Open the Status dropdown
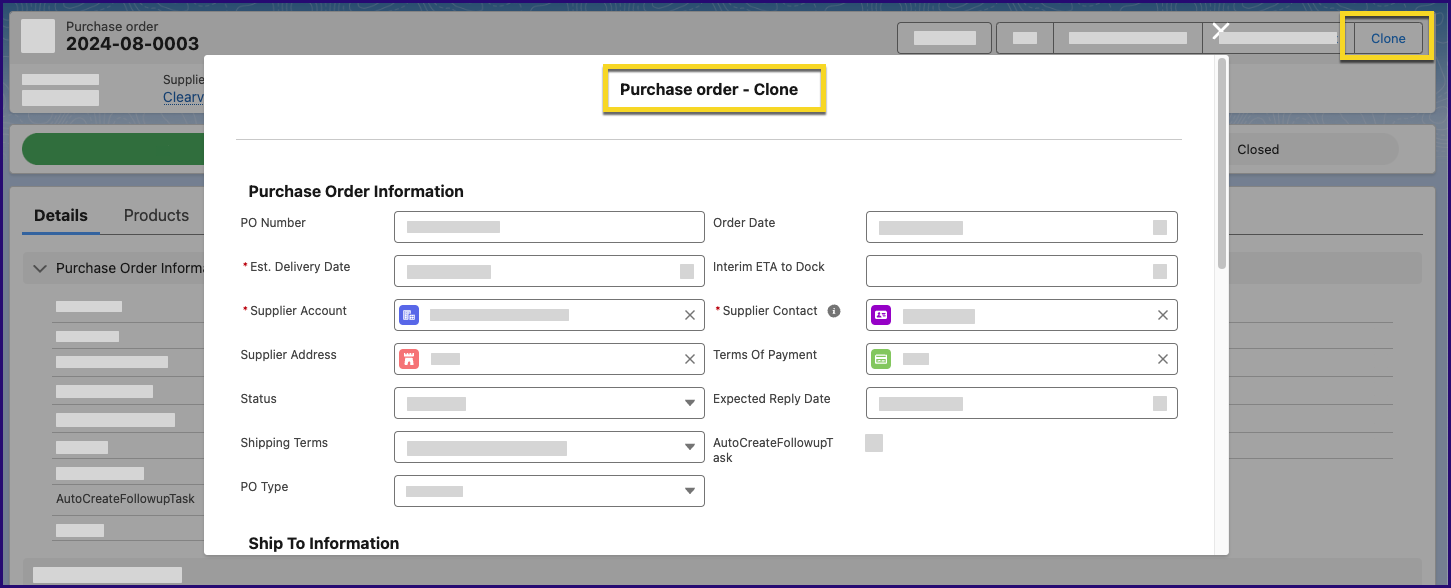 (549, 403)
